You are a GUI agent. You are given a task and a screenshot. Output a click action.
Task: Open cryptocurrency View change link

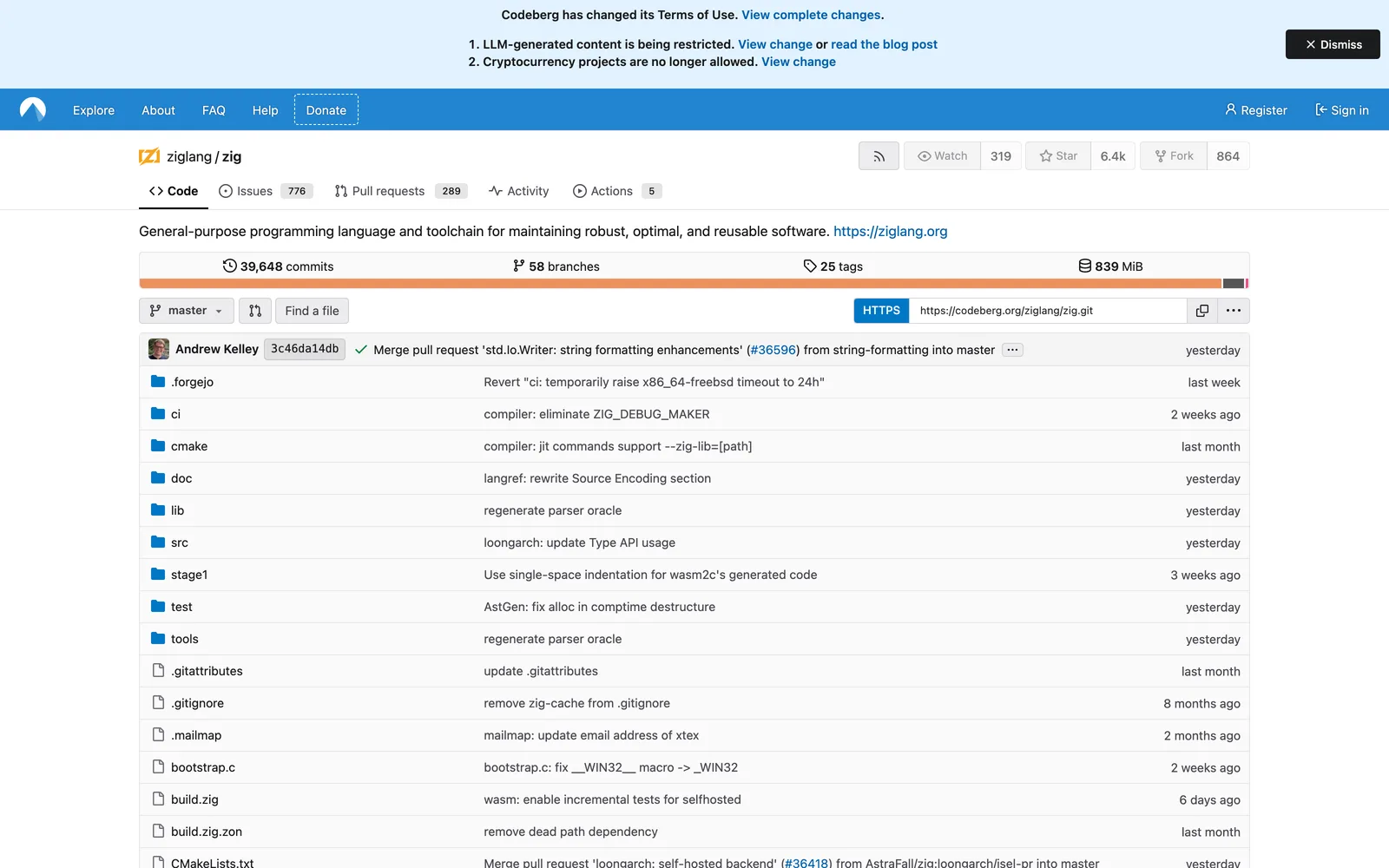pyautogui.click(x=799, y=62)
